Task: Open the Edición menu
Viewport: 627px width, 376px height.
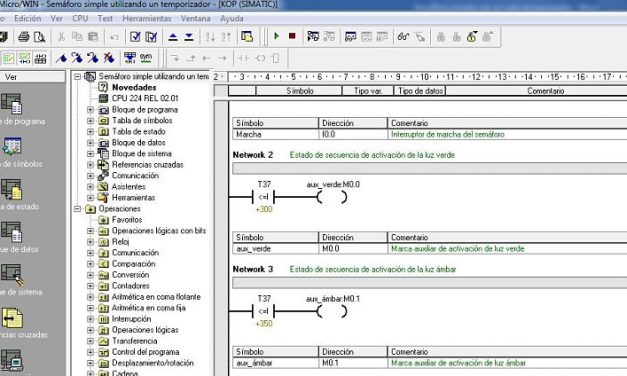Action: tap(28, 18)
